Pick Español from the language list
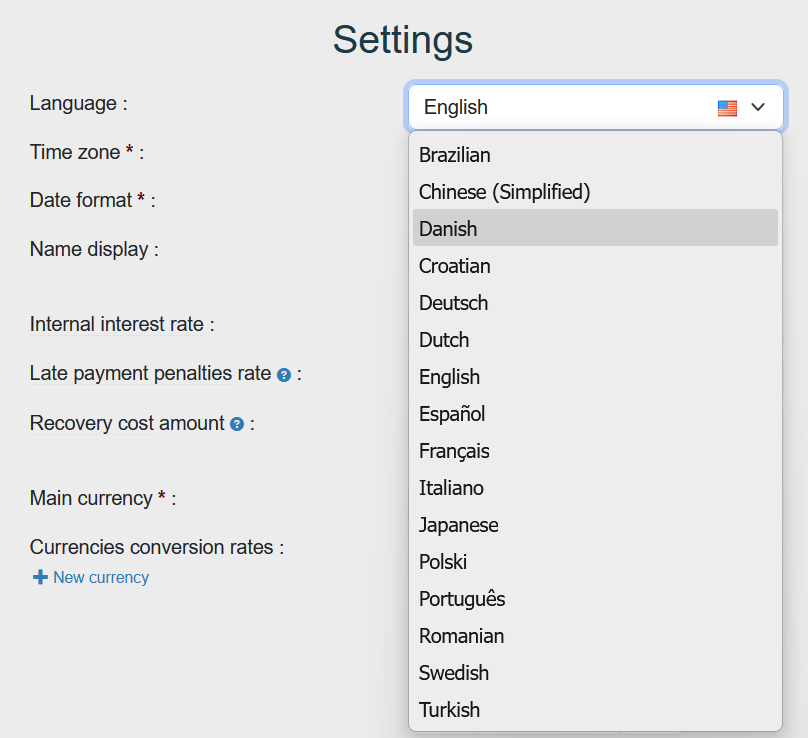The image size is (808, 738). [452, 414]
